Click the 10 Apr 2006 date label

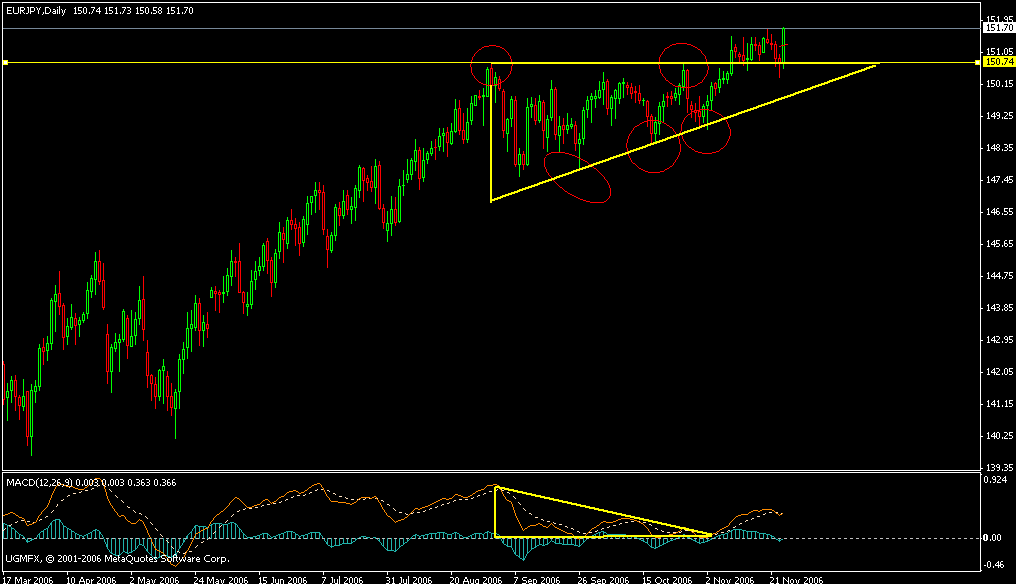coord(91,579)
